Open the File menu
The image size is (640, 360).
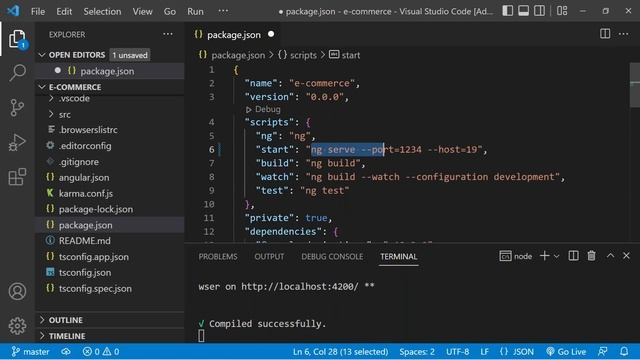point(38,11)
